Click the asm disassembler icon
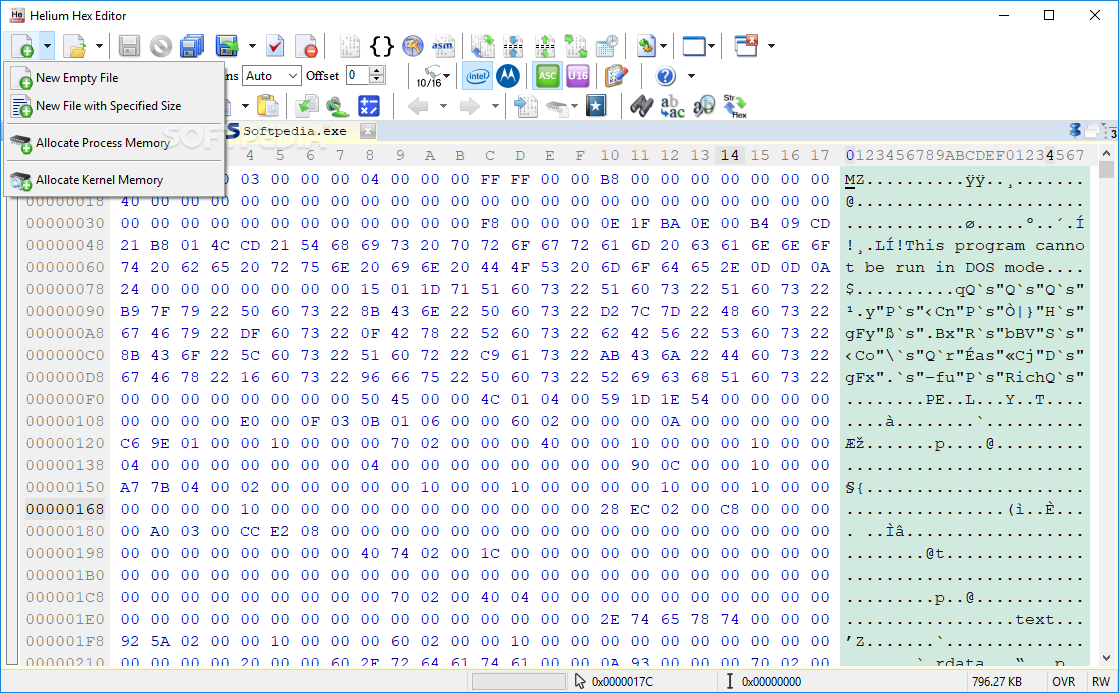This screenshot has width=1119, height=693. (x=442, y=46)
